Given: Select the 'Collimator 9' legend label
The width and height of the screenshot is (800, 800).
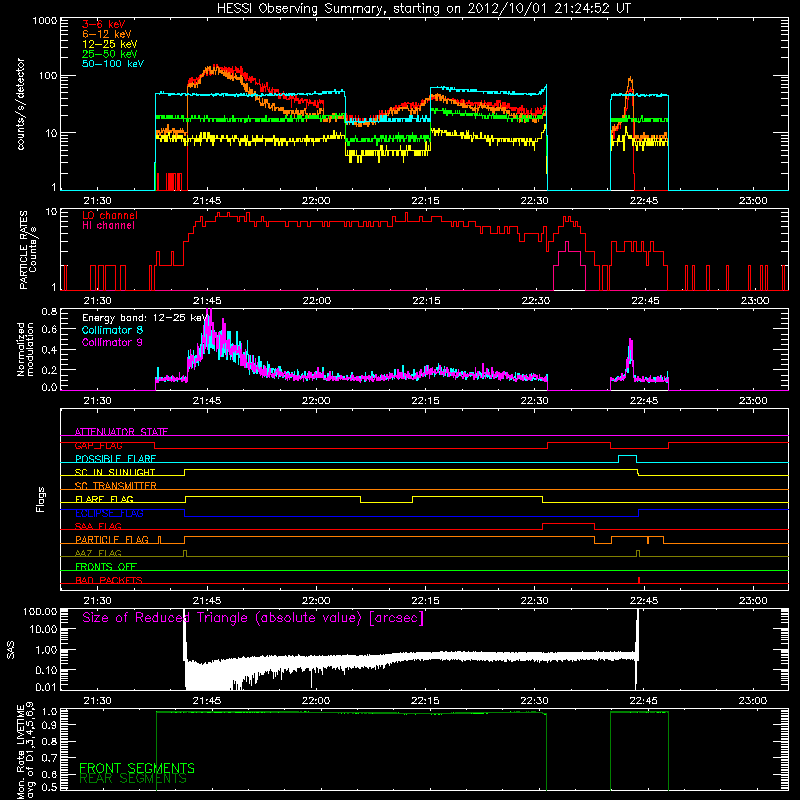Looking at the screenshot, I should [x=112, y=342].
